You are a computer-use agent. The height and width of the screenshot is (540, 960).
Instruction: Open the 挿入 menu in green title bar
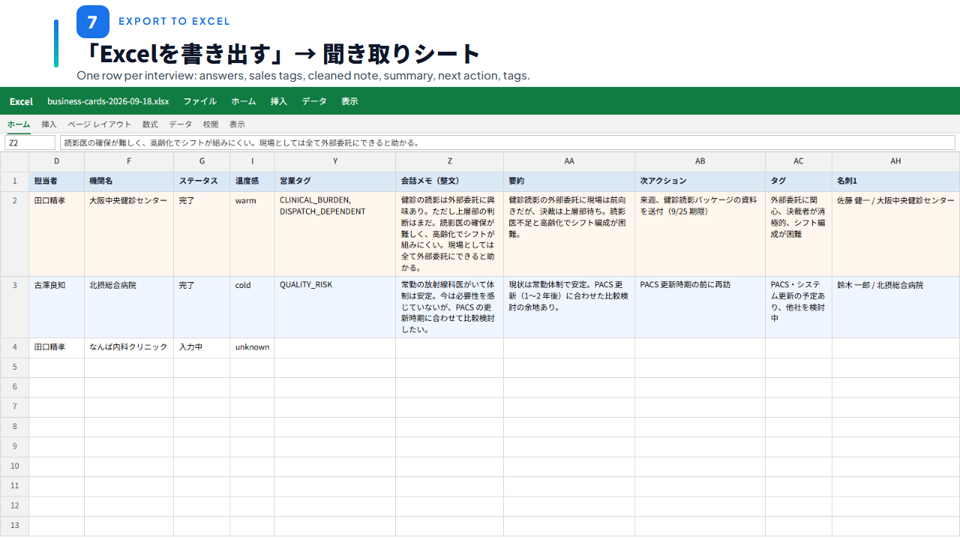(279, 102)
